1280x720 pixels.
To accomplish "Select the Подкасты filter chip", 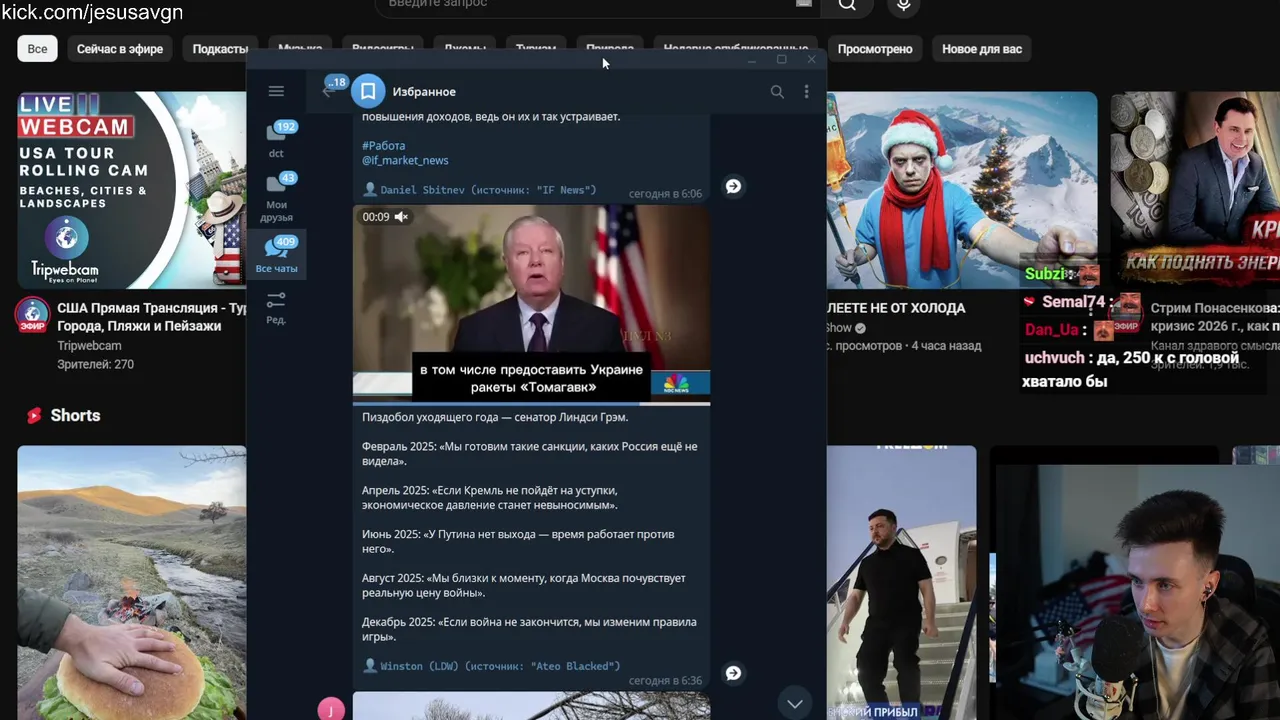I will 220,49.
